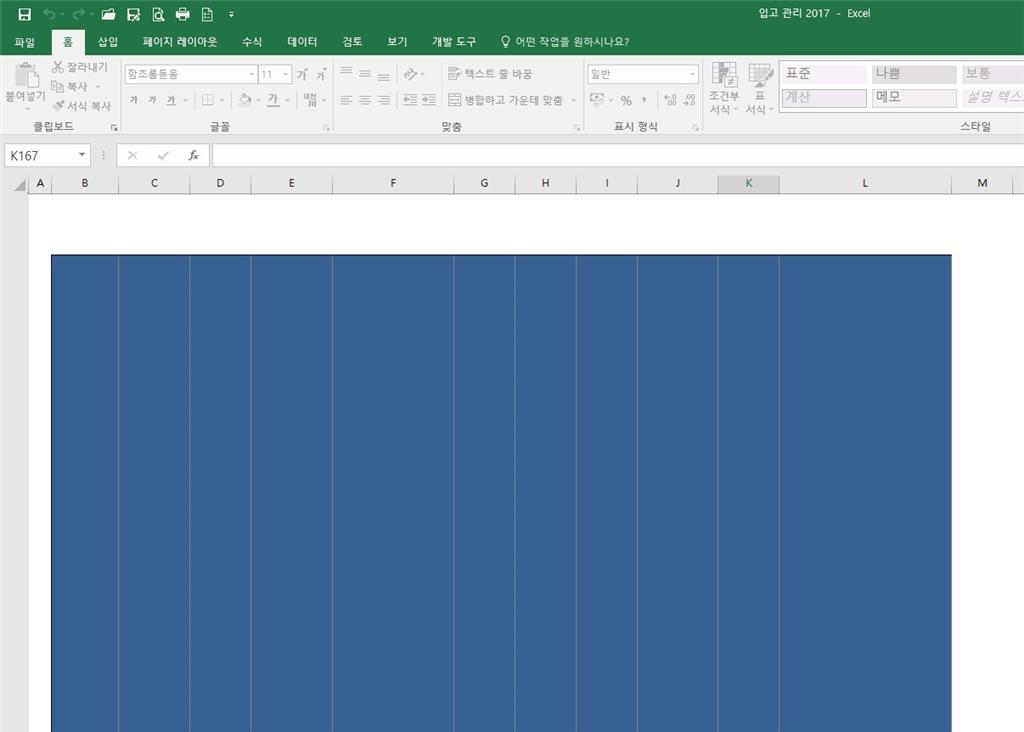
Task: Click the text orientation icon
Action: click(x=409, y=74)
